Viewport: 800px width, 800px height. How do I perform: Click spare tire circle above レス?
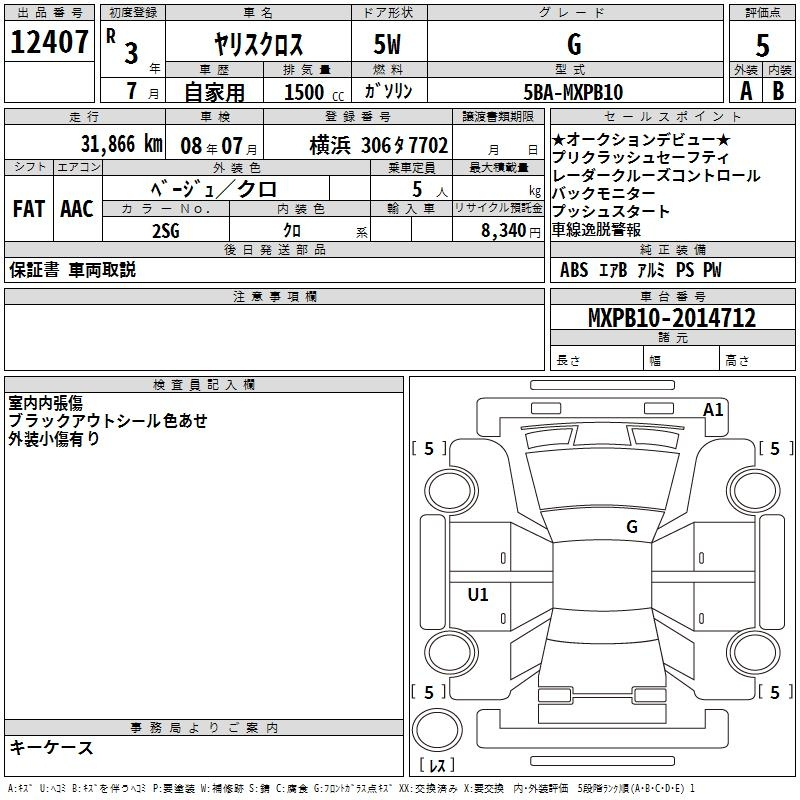pos(437,730)
